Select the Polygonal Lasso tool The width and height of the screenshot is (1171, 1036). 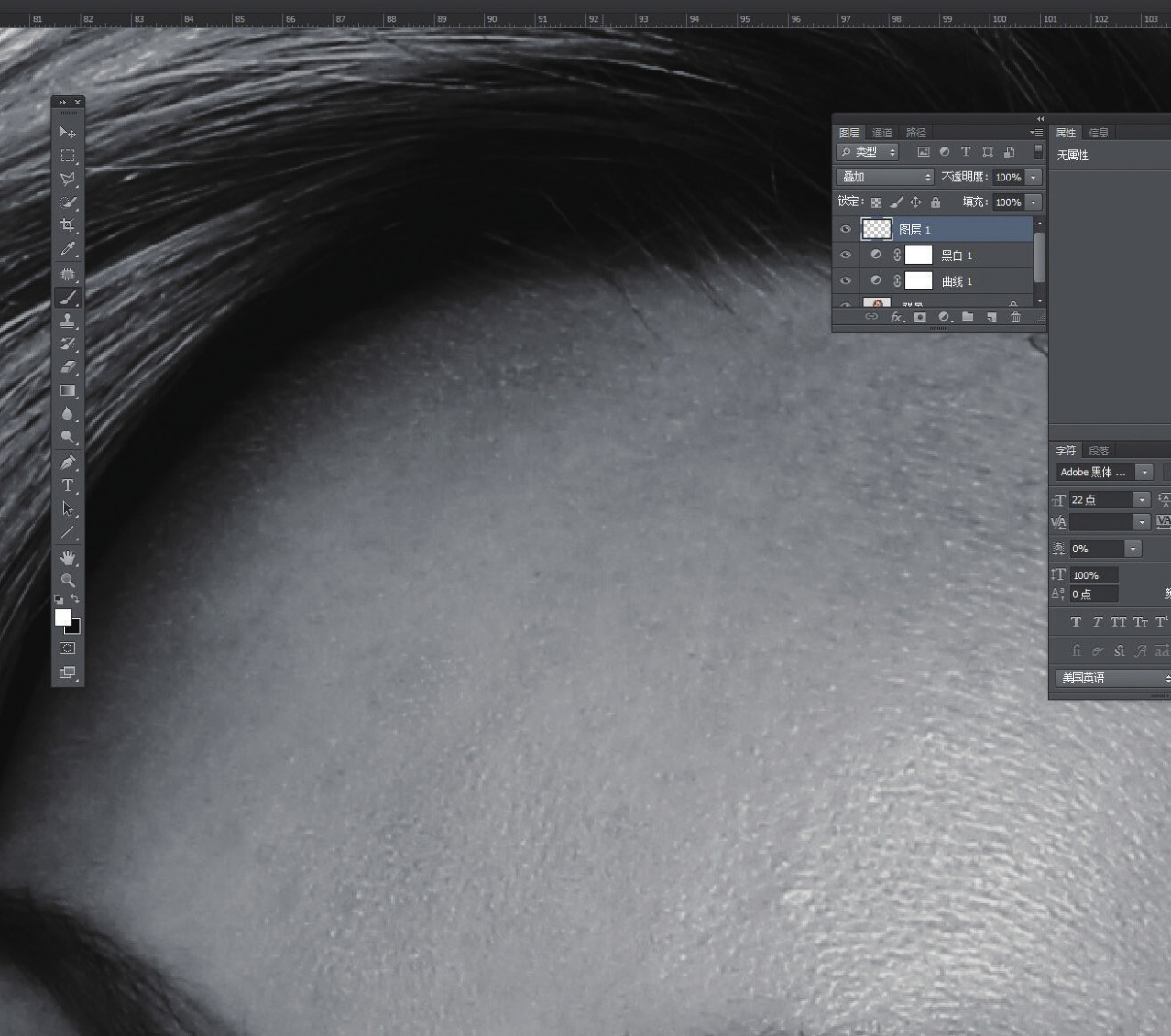coord(68,180)
